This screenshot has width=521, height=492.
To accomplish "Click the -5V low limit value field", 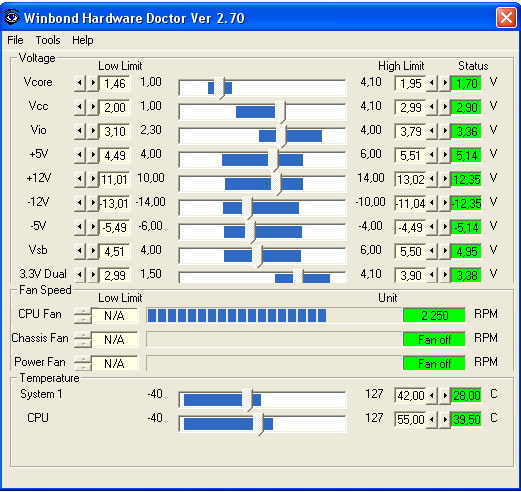I will (115, 227).
